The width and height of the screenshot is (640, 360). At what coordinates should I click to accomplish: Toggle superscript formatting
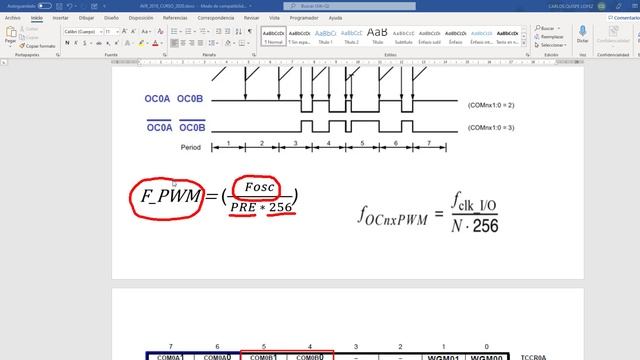(x=117, y=43)
